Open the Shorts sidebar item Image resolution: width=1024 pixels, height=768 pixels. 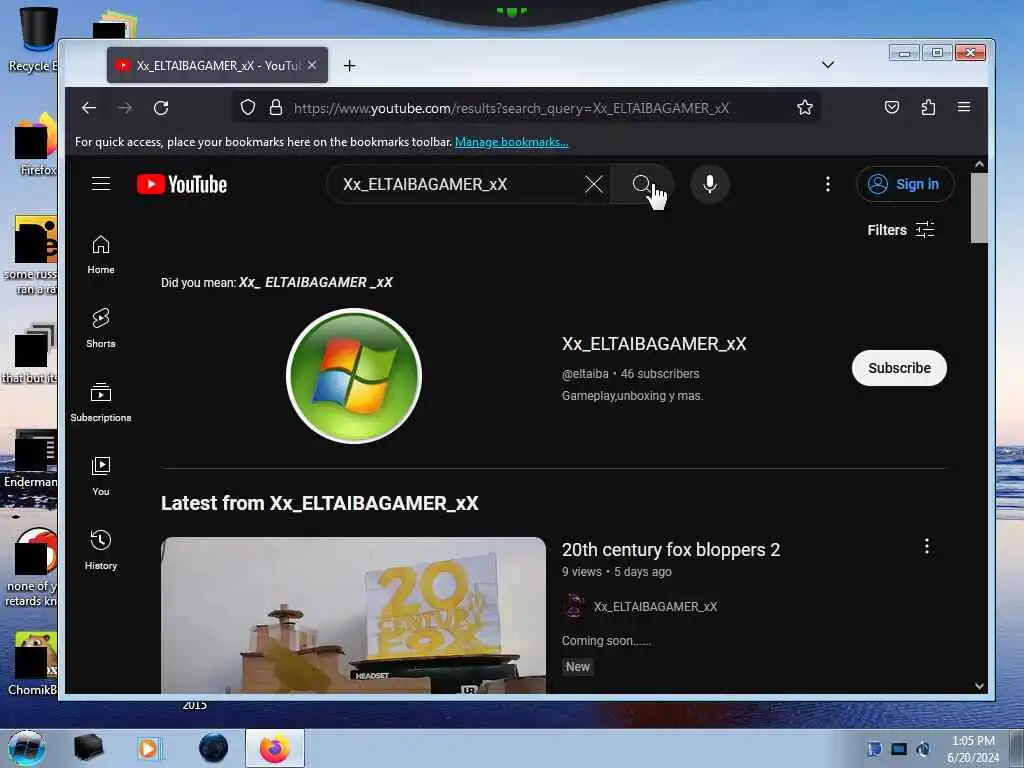click(101, 328)
